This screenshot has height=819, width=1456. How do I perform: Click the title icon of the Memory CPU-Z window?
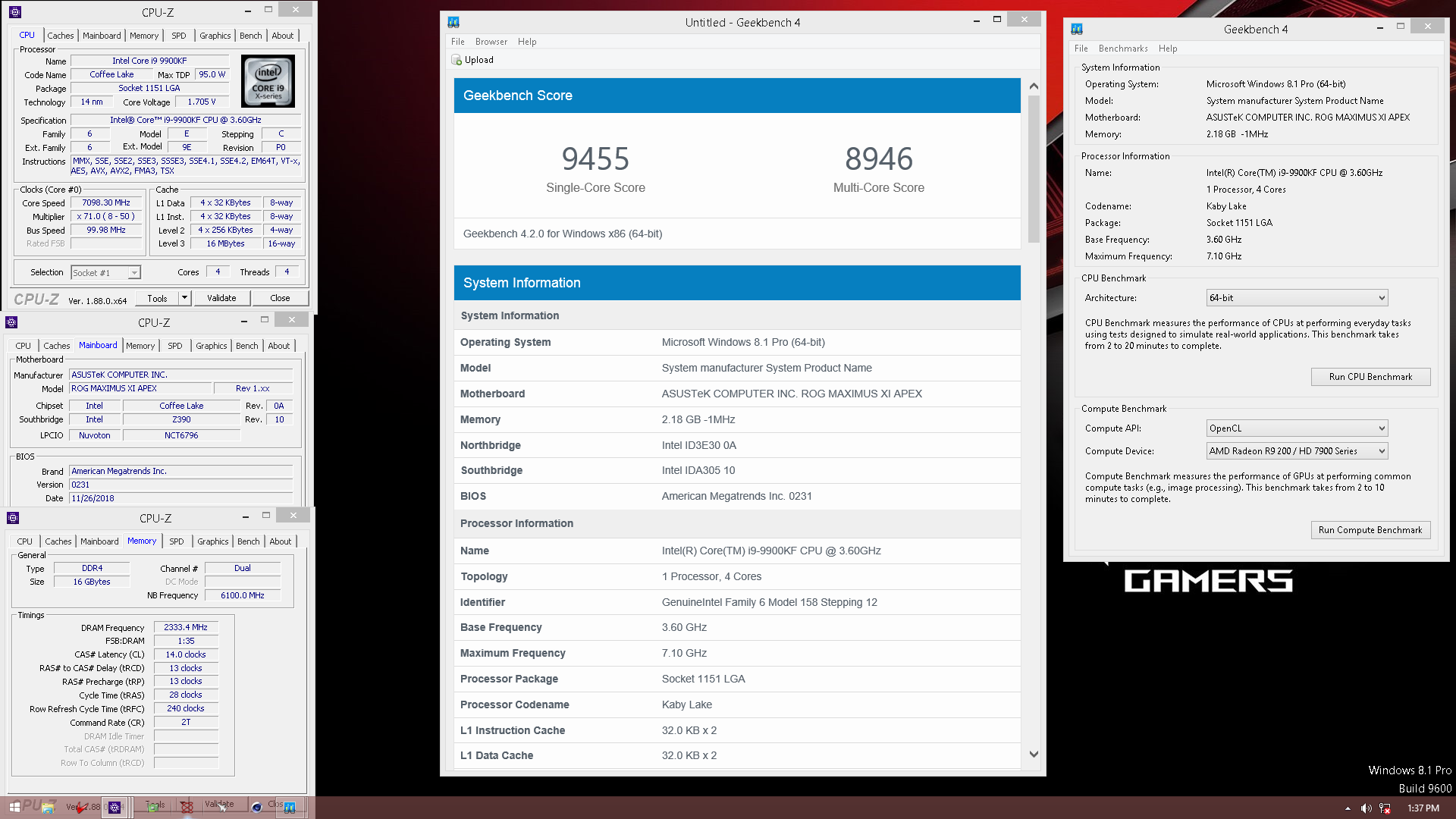pyautogui.click(x=13, y=518)
